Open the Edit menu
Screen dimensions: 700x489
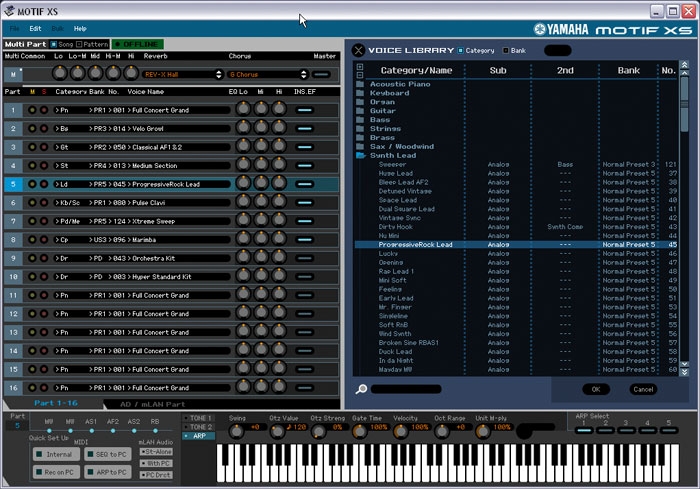point(35,29)
